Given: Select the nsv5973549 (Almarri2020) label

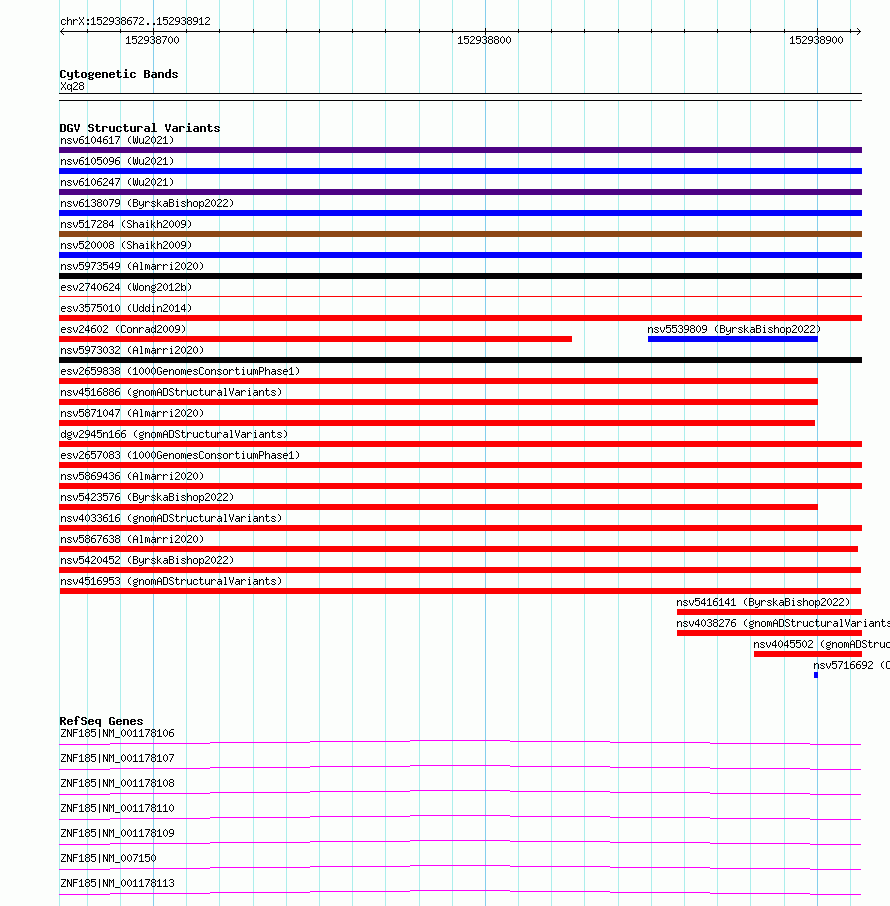Looking at the screenshot, I should [x=132, y=266].
